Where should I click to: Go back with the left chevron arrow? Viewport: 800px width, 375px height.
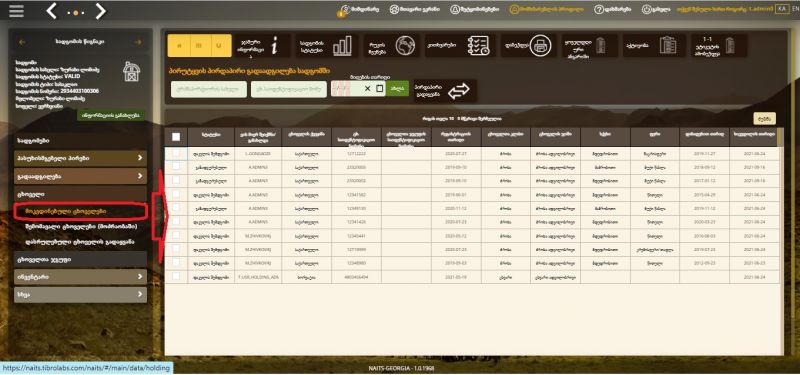point(51,11)
